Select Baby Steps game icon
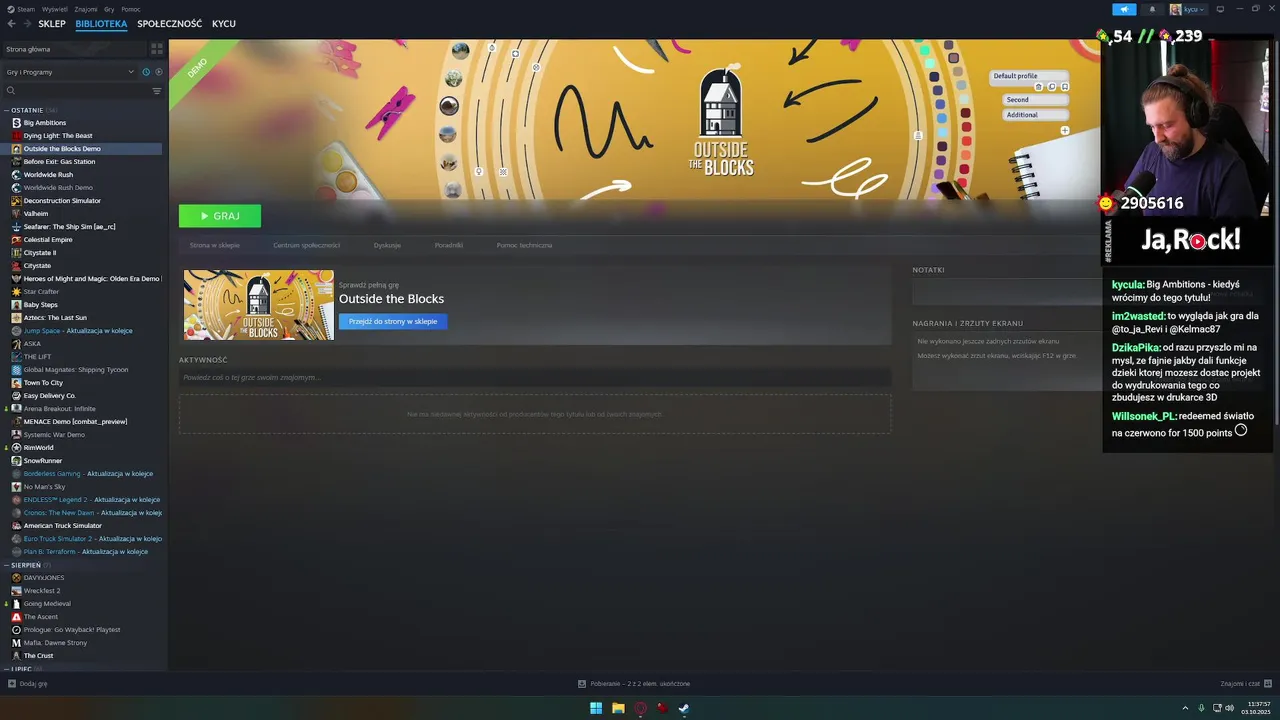The width and height of the screenshot is (1280, 720). [x=16, y=305]
